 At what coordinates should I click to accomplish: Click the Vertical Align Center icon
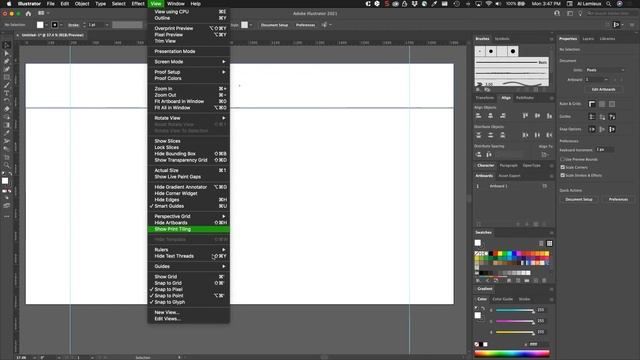point(538,116)
